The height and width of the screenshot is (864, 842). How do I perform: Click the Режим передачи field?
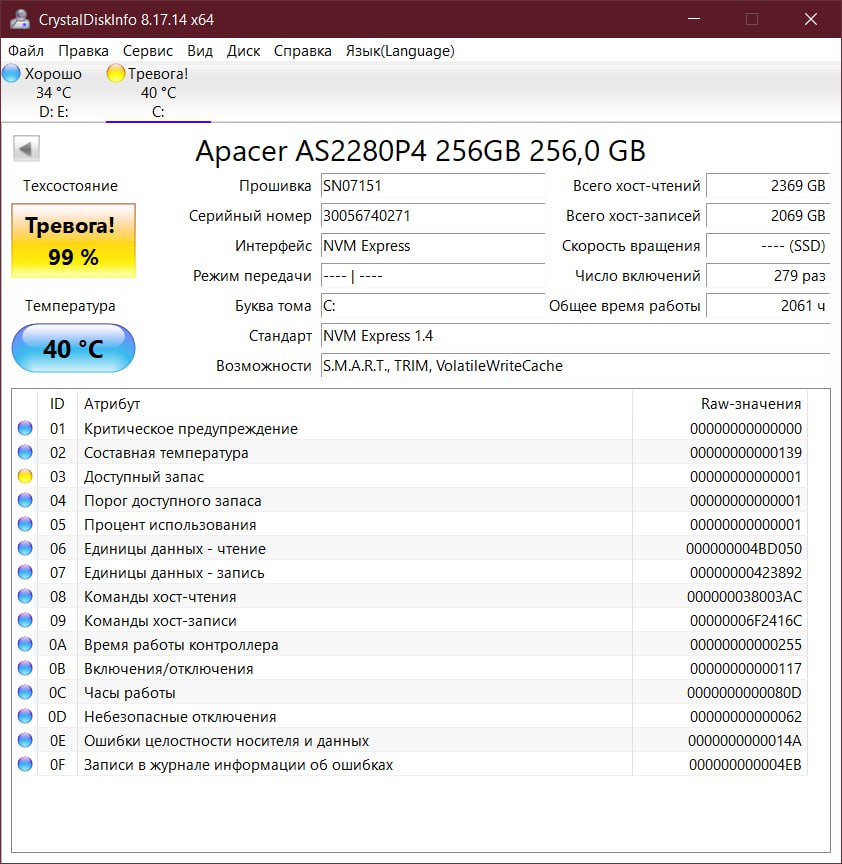(433, 276)
